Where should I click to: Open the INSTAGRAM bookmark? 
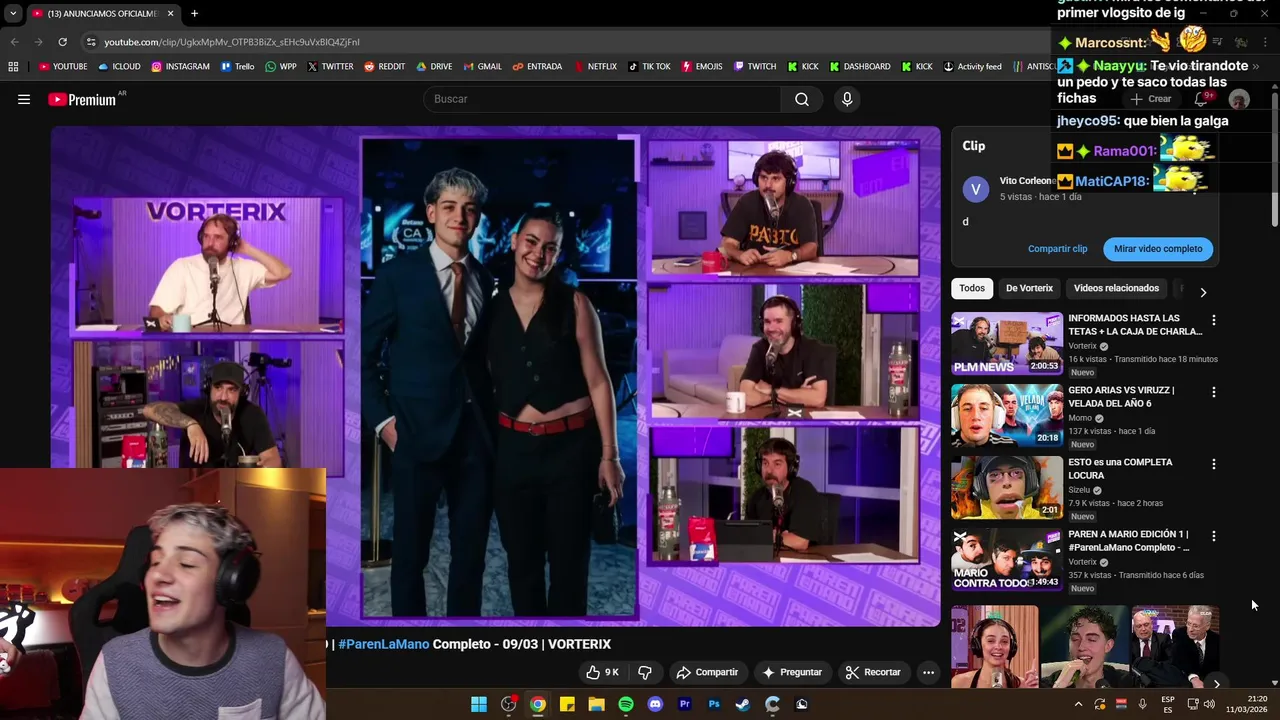[181, 67]
